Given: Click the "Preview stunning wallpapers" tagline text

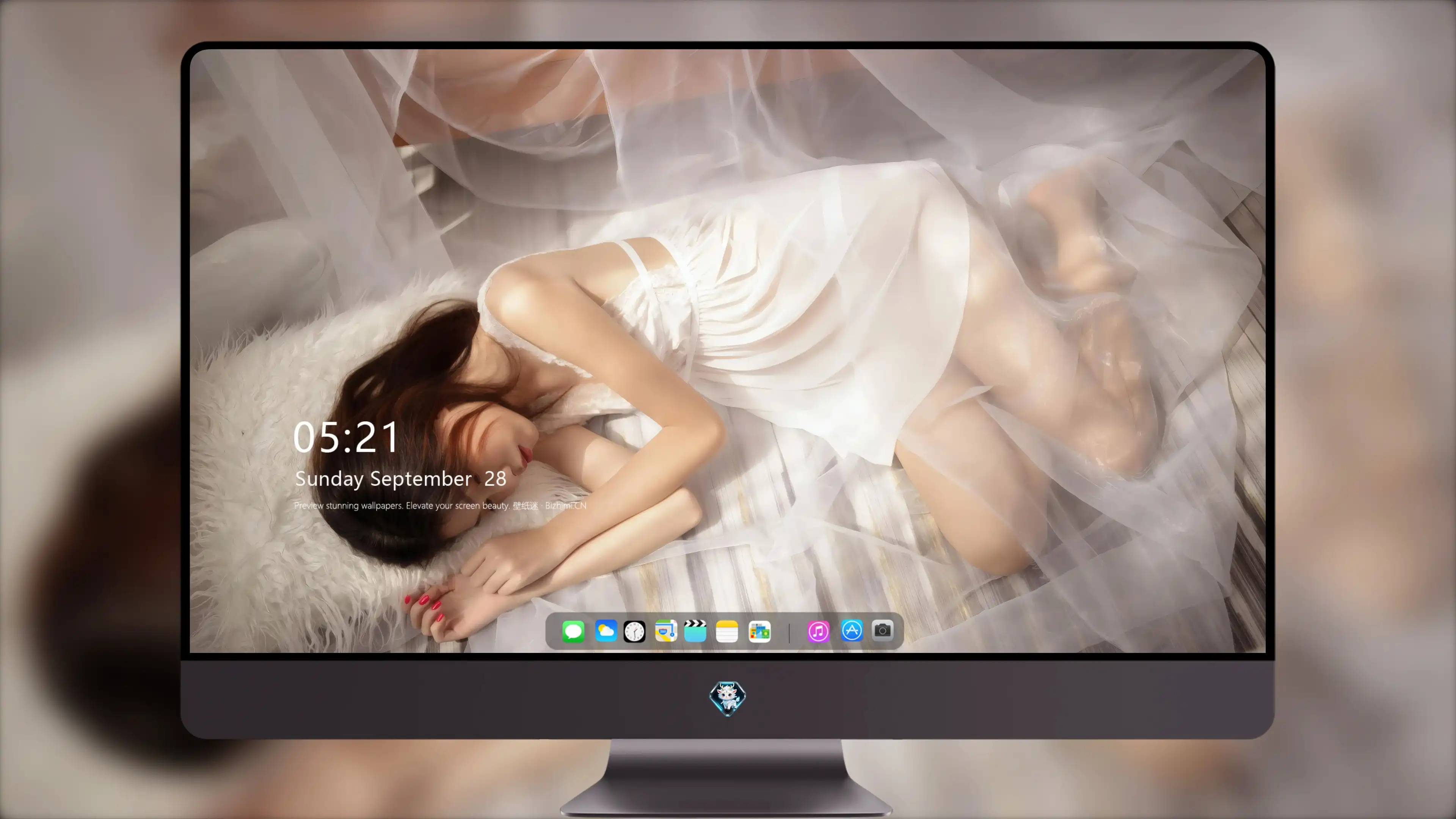Looking at the screenshot, I should click(x=440, y=505).
